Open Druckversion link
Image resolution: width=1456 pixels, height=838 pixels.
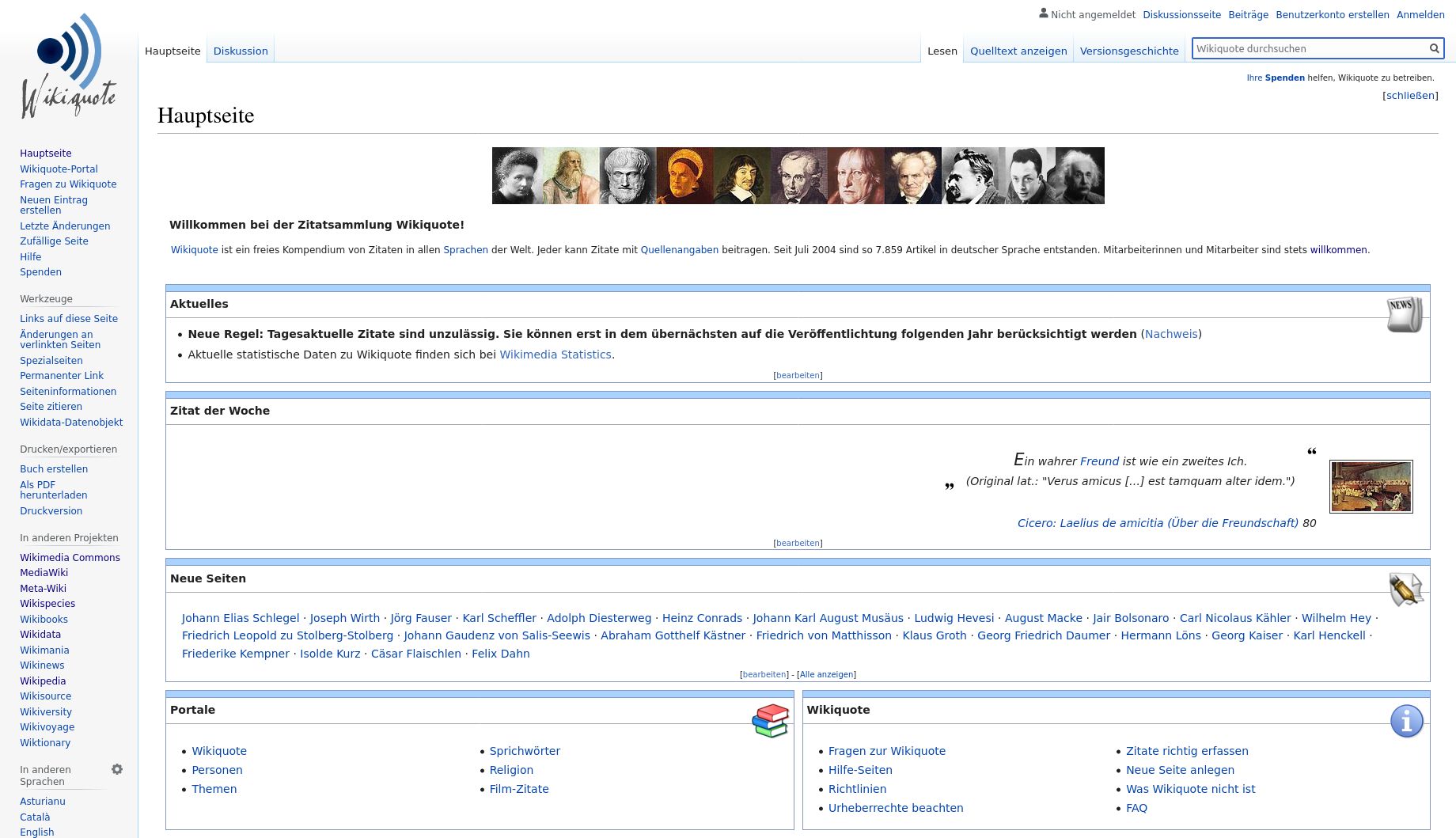51,510
